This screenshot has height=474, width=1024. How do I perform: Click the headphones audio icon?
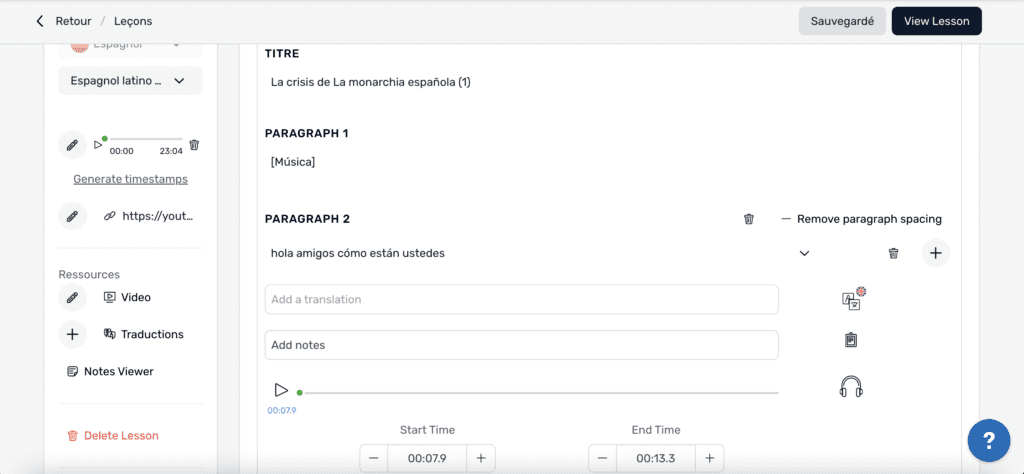point(851,387)
